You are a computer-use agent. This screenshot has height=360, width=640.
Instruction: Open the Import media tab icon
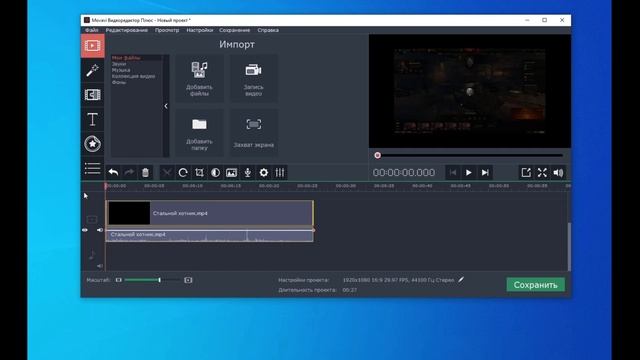[93, 46]
